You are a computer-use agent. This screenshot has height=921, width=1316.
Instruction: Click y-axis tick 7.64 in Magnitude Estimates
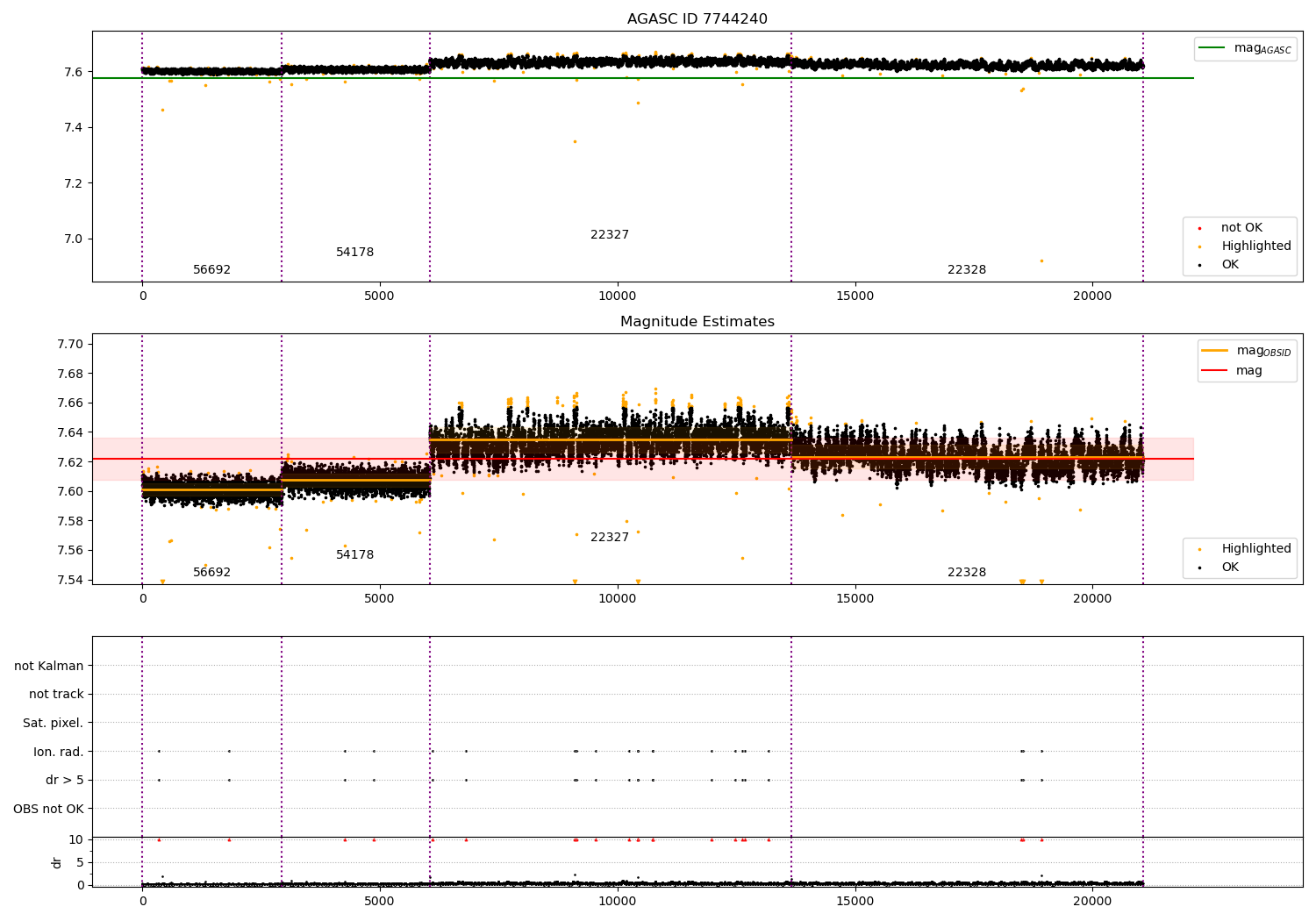[70, 432]
